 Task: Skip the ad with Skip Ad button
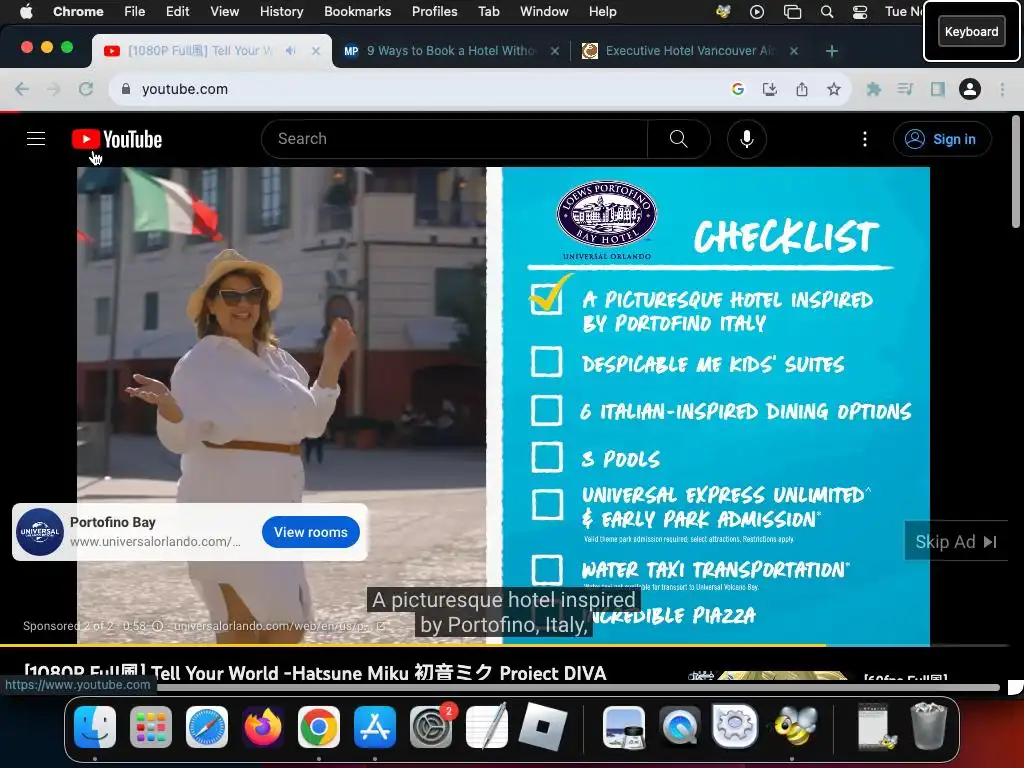(x=955, y=541)
